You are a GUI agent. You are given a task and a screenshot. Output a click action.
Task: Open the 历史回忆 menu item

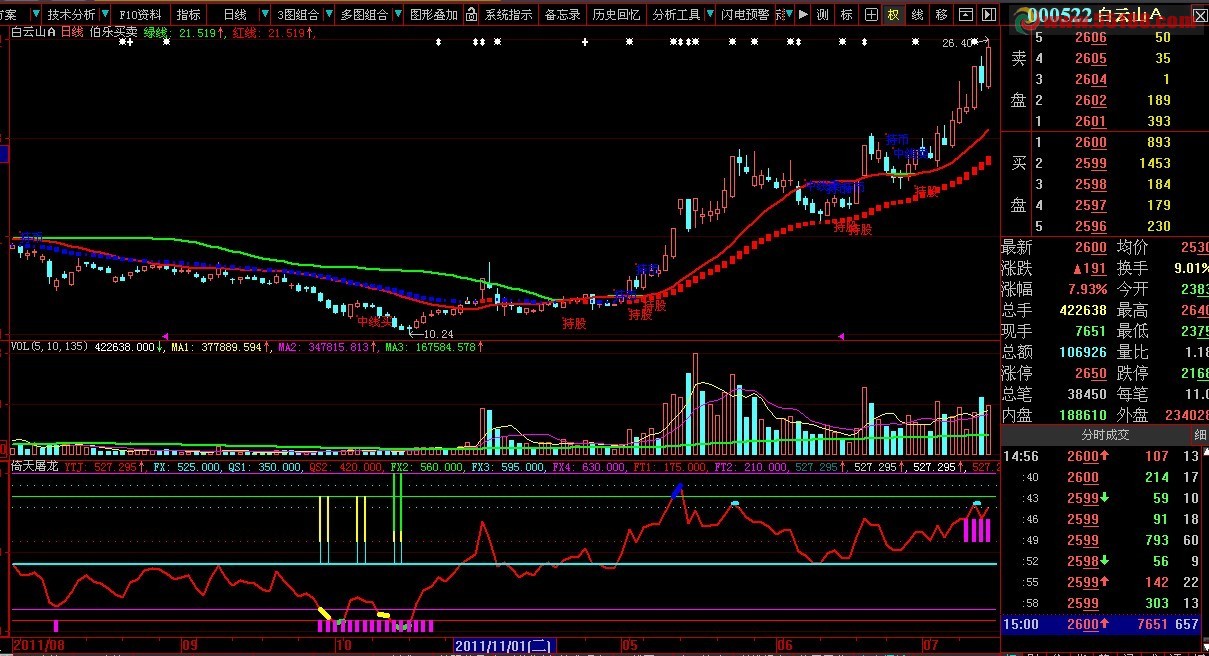coord(616,15)
